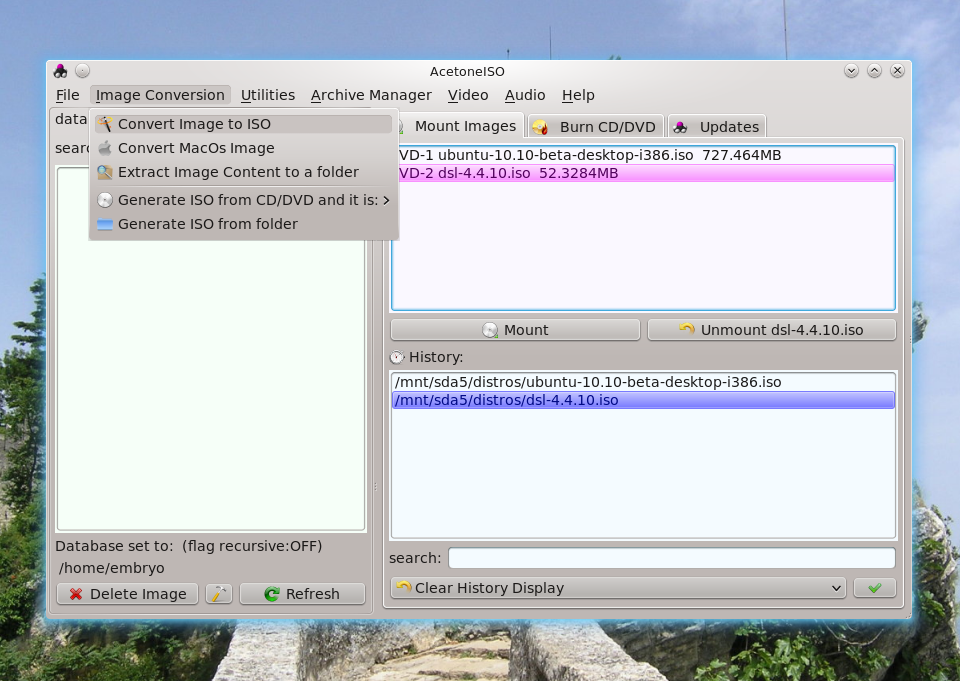Click the Database set to recursive flag text
Image resolution: width=960 pixels, height=681 pixels.
point(189,546)
